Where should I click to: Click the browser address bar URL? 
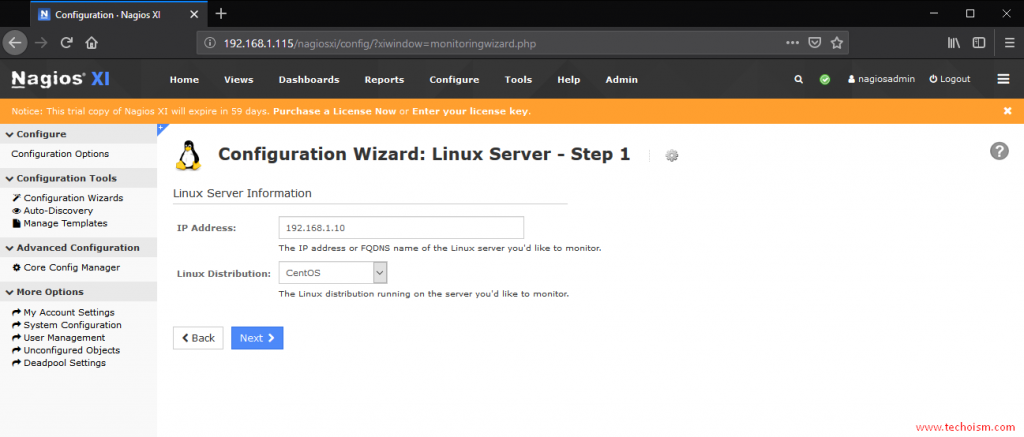pyautogui.click(x=380, y=43)
